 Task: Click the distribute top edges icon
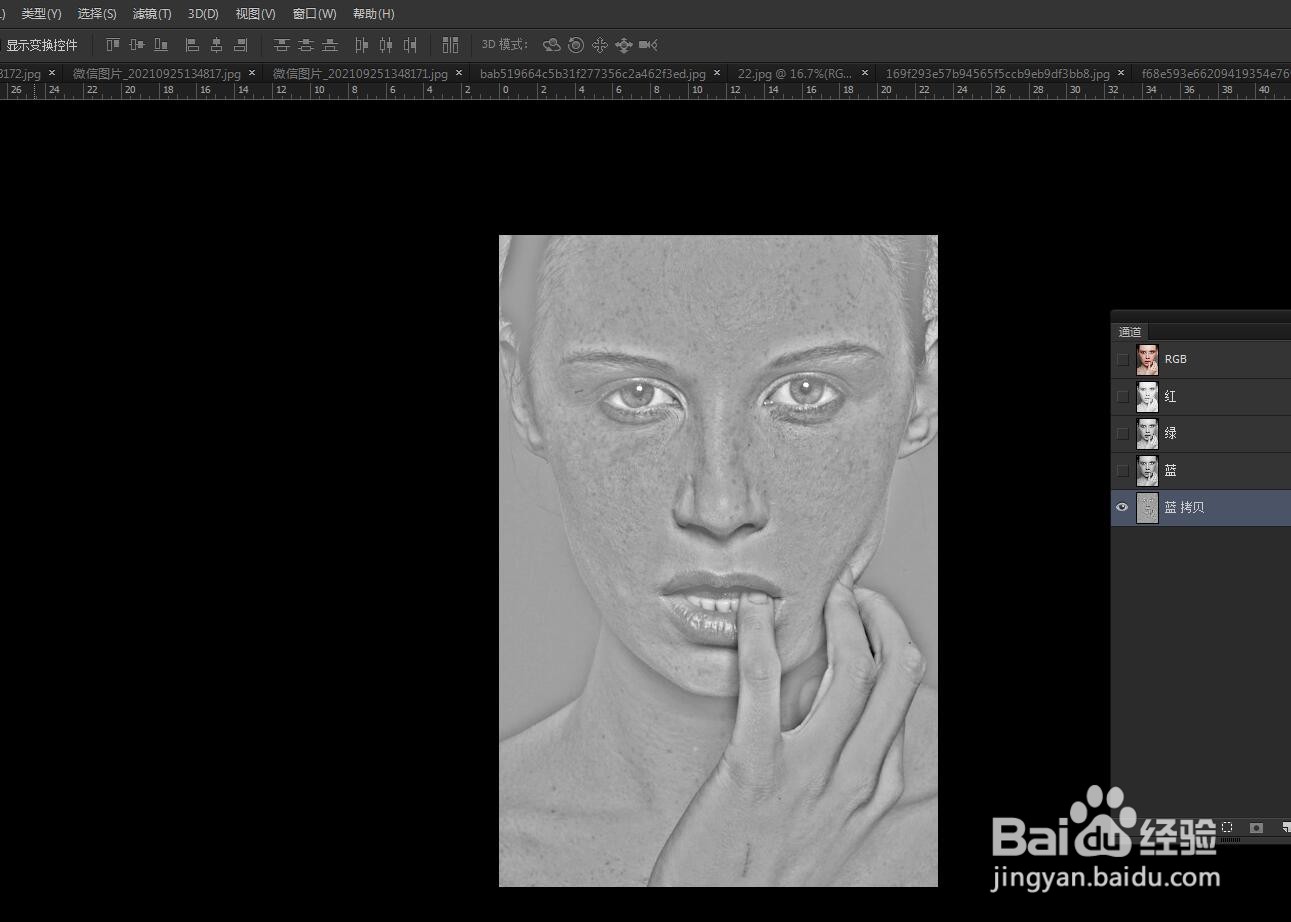(282, 45)
